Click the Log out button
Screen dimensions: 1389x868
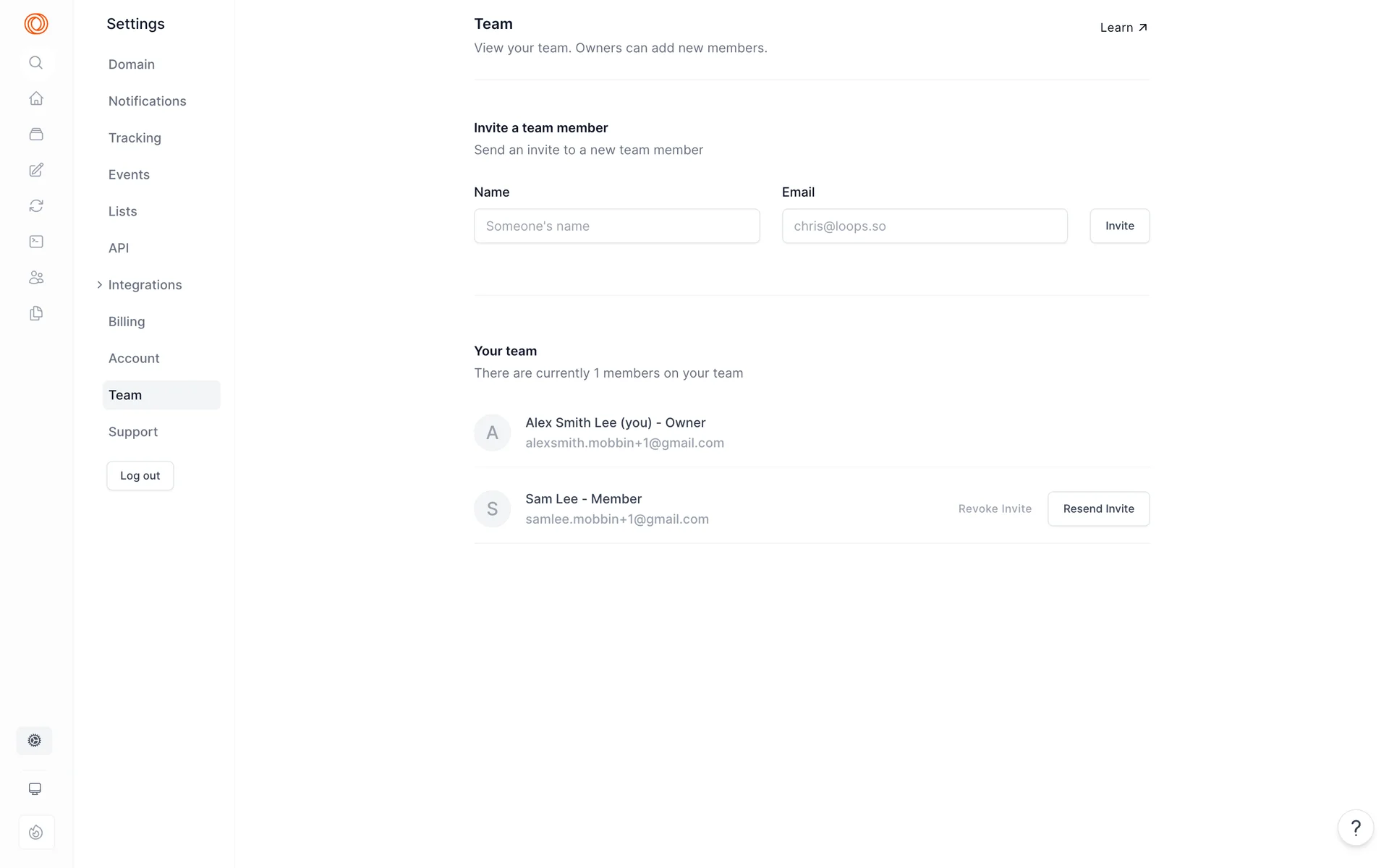[x=140, y=476]
